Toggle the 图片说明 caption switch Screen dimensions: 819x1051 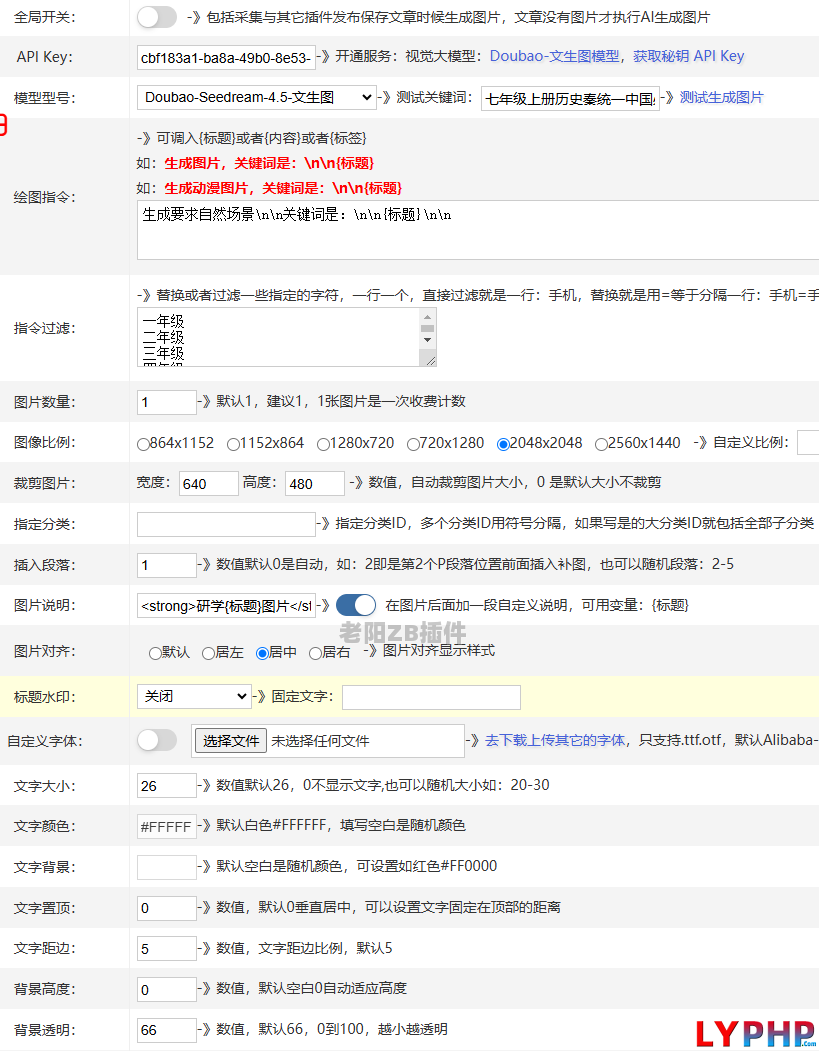355,605
